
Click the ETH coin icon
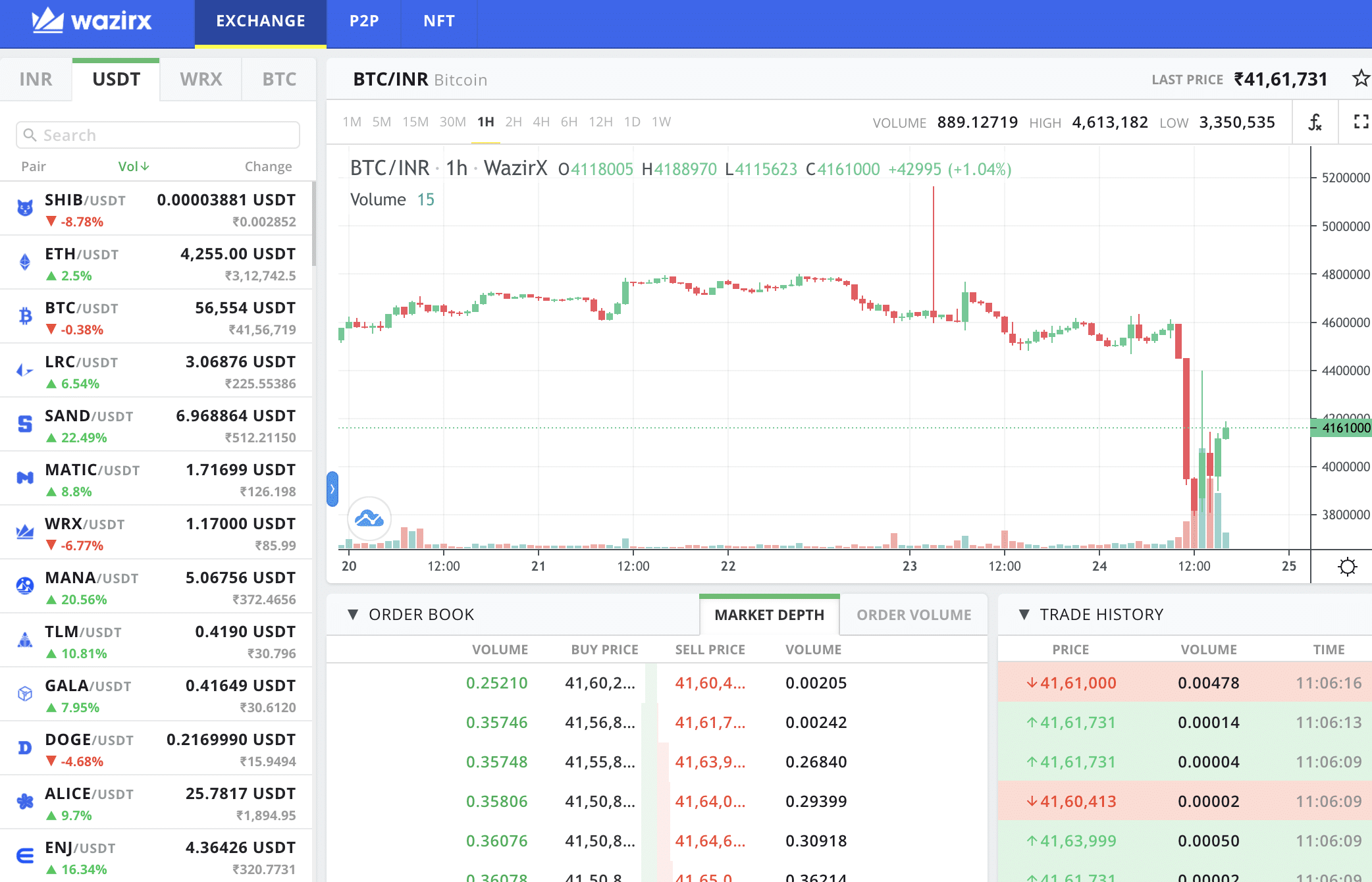(x=25, y=263)
